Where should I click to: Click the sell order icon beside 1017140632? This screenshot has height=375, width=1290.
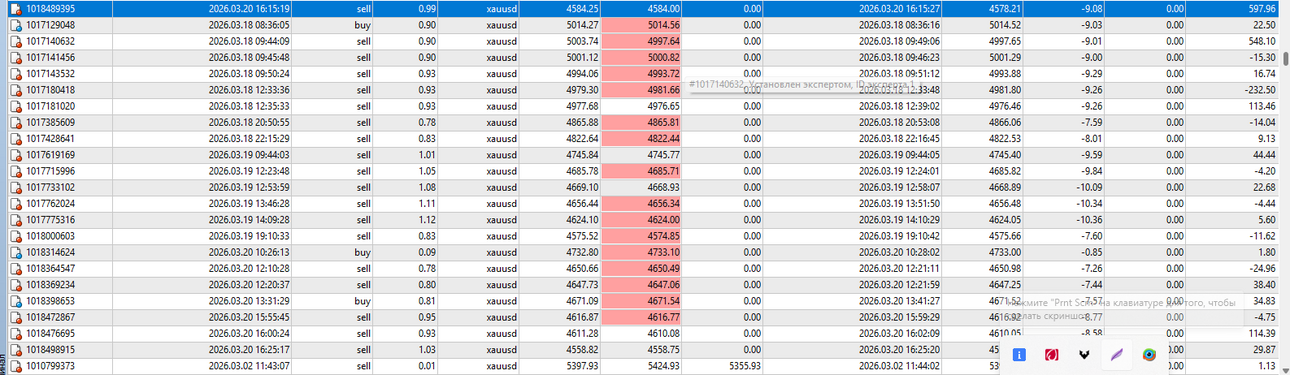(15, 41)
